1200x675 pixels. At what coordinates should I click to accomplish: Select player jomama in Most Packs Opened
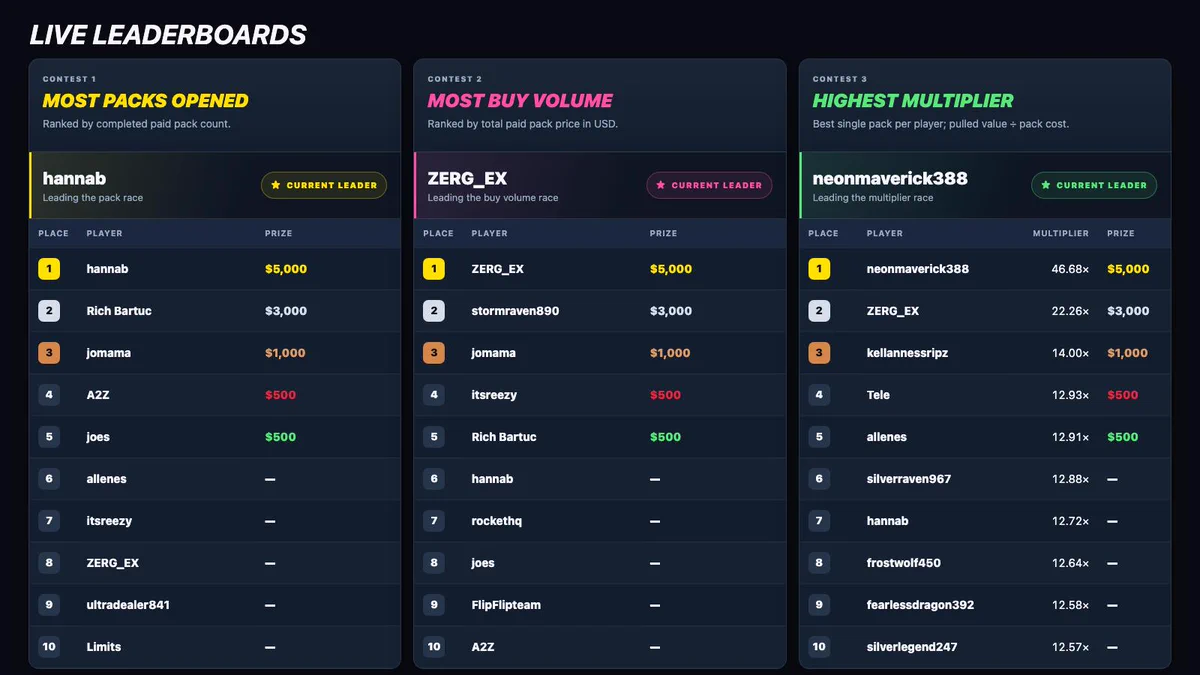pyautogui.click(x=109, y=353)
